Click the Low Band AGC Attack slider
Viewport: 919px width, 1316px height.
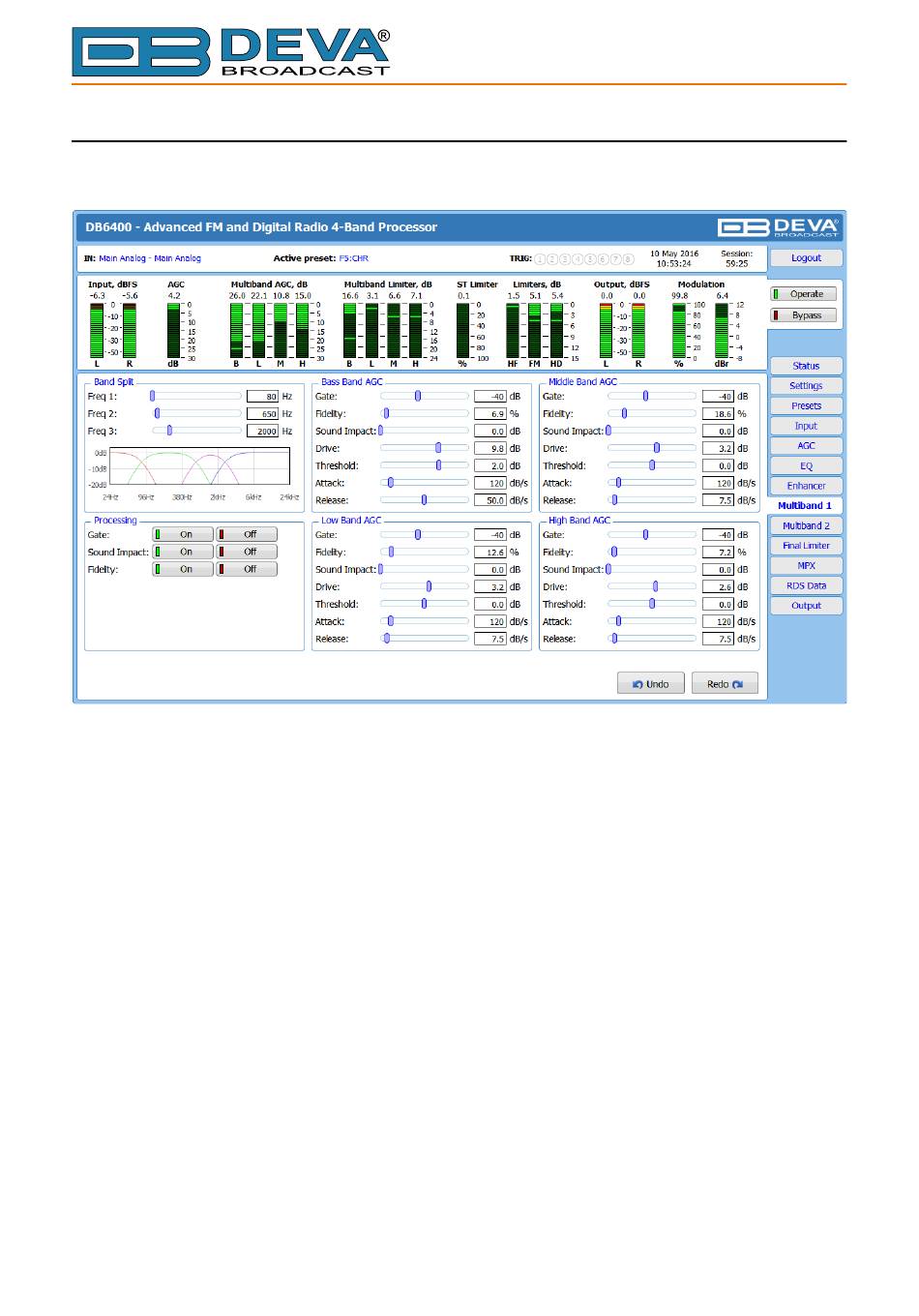coord(424,621)
